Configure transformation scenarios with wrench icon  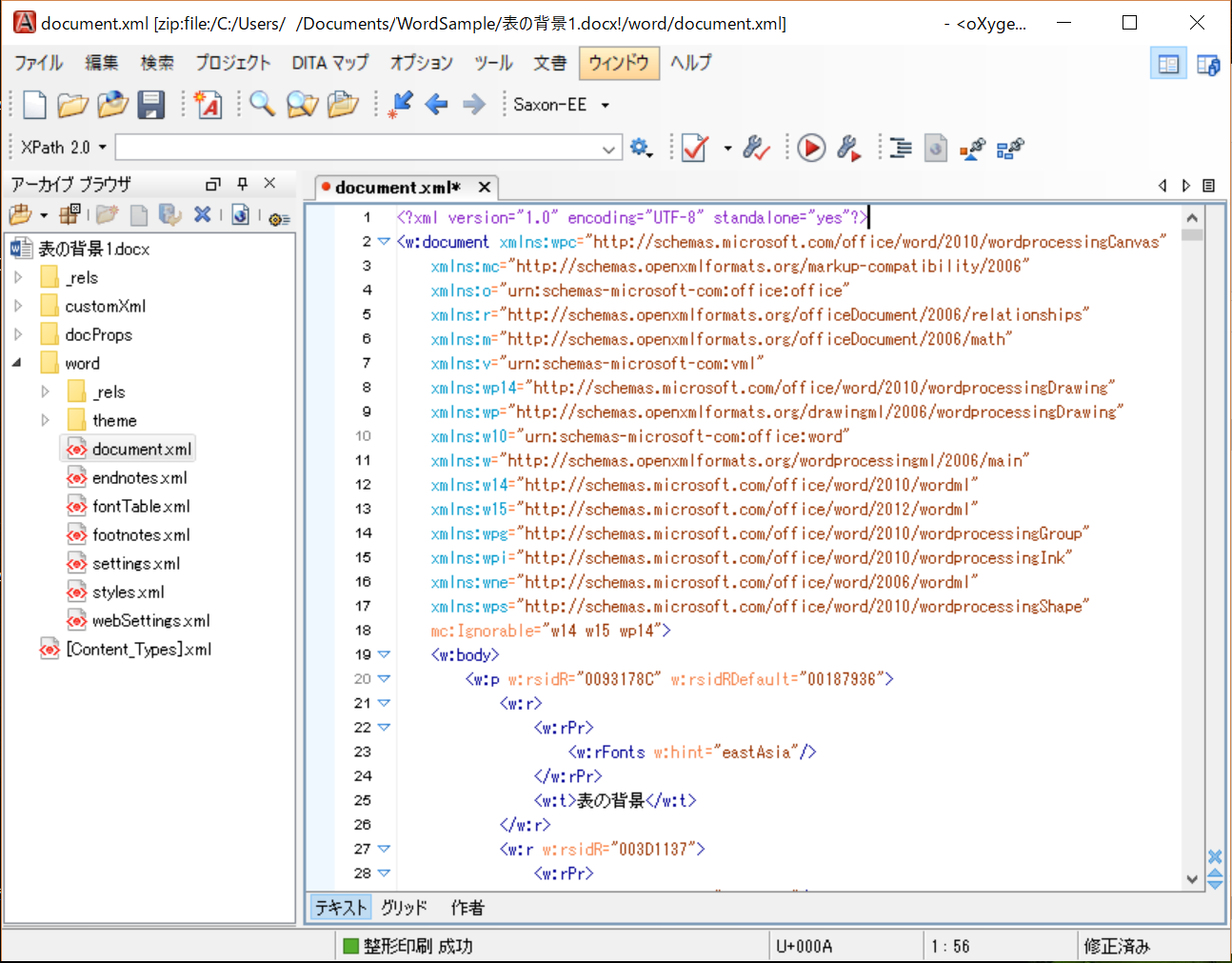tap(850, 148)
